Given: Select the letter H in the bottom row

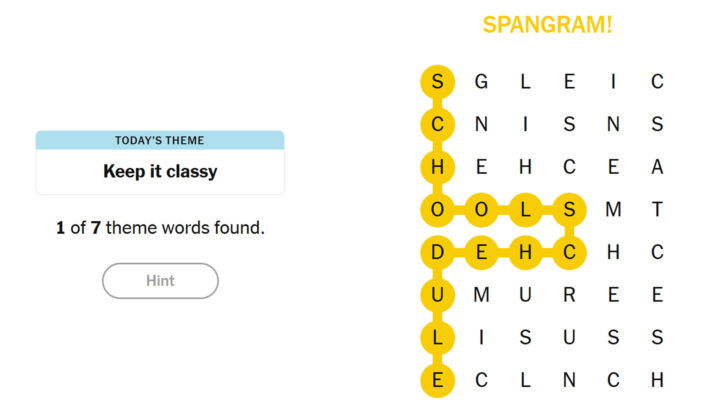Looking at the screenshot, I should 657,380.
